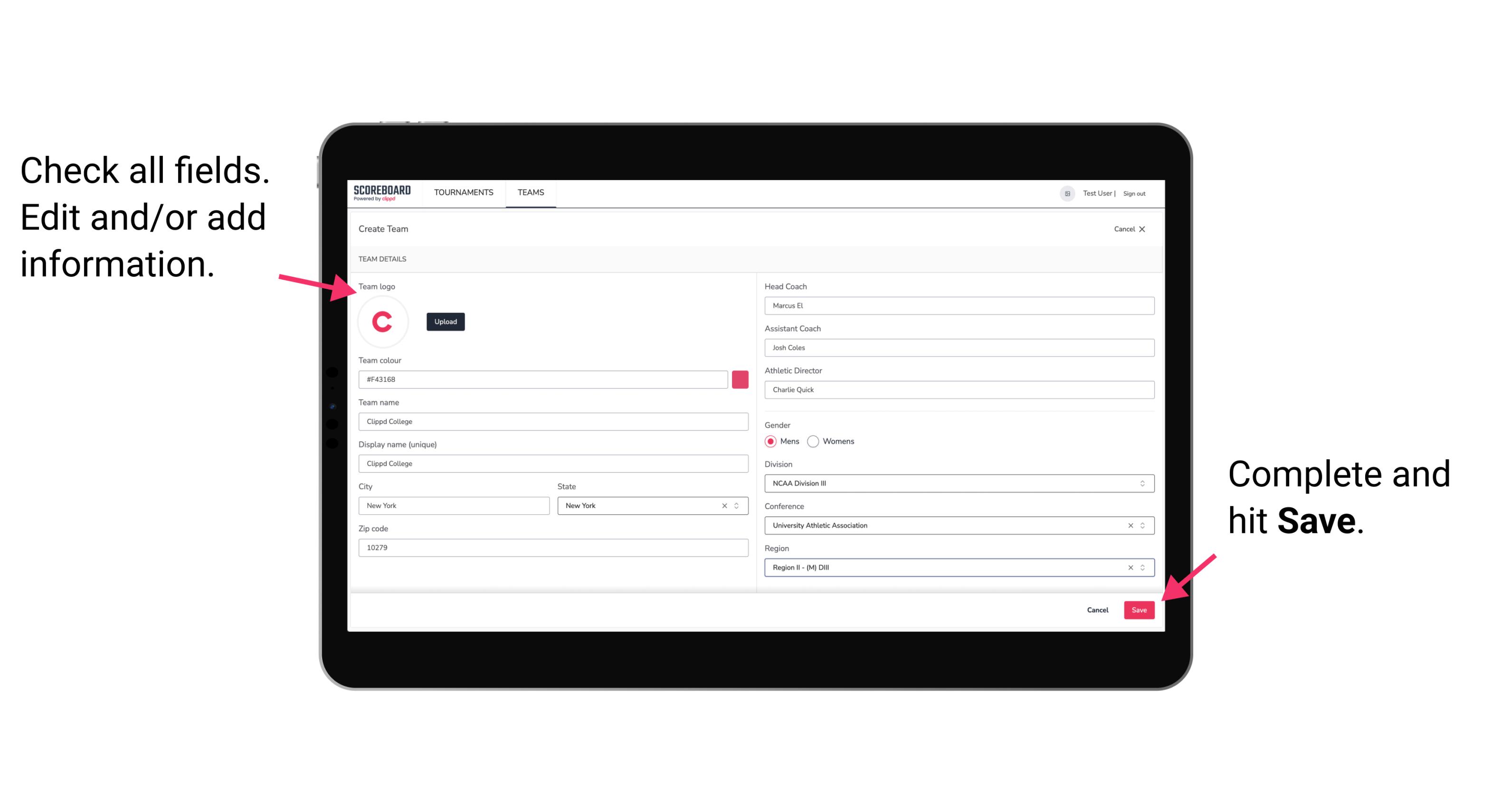
Task: Click the Sign out icon/link
Action: coord(1131,193)
